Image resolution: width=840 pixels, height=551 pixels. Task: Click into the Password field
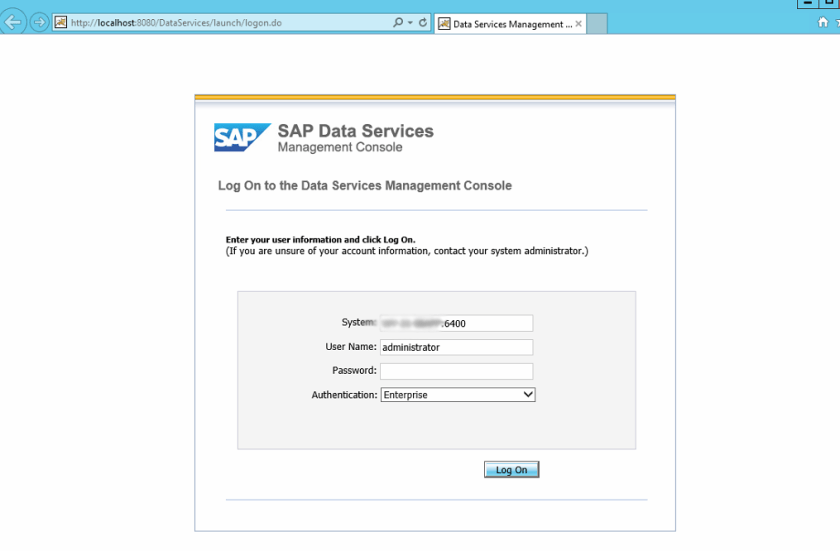pyautogui.click(x=456, y=371)
